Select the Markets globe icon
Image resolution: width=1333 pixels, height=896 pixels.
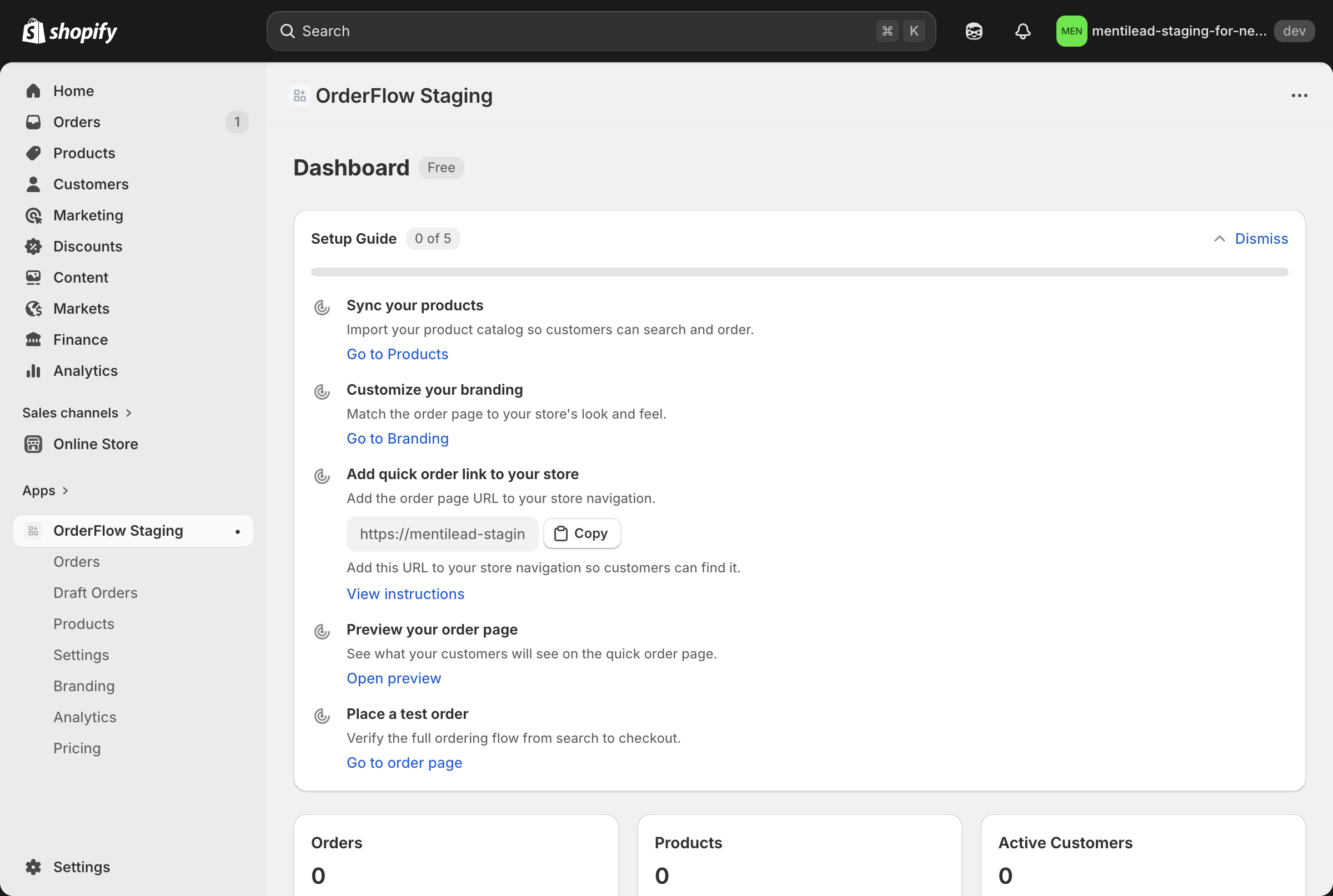point(33,309)
